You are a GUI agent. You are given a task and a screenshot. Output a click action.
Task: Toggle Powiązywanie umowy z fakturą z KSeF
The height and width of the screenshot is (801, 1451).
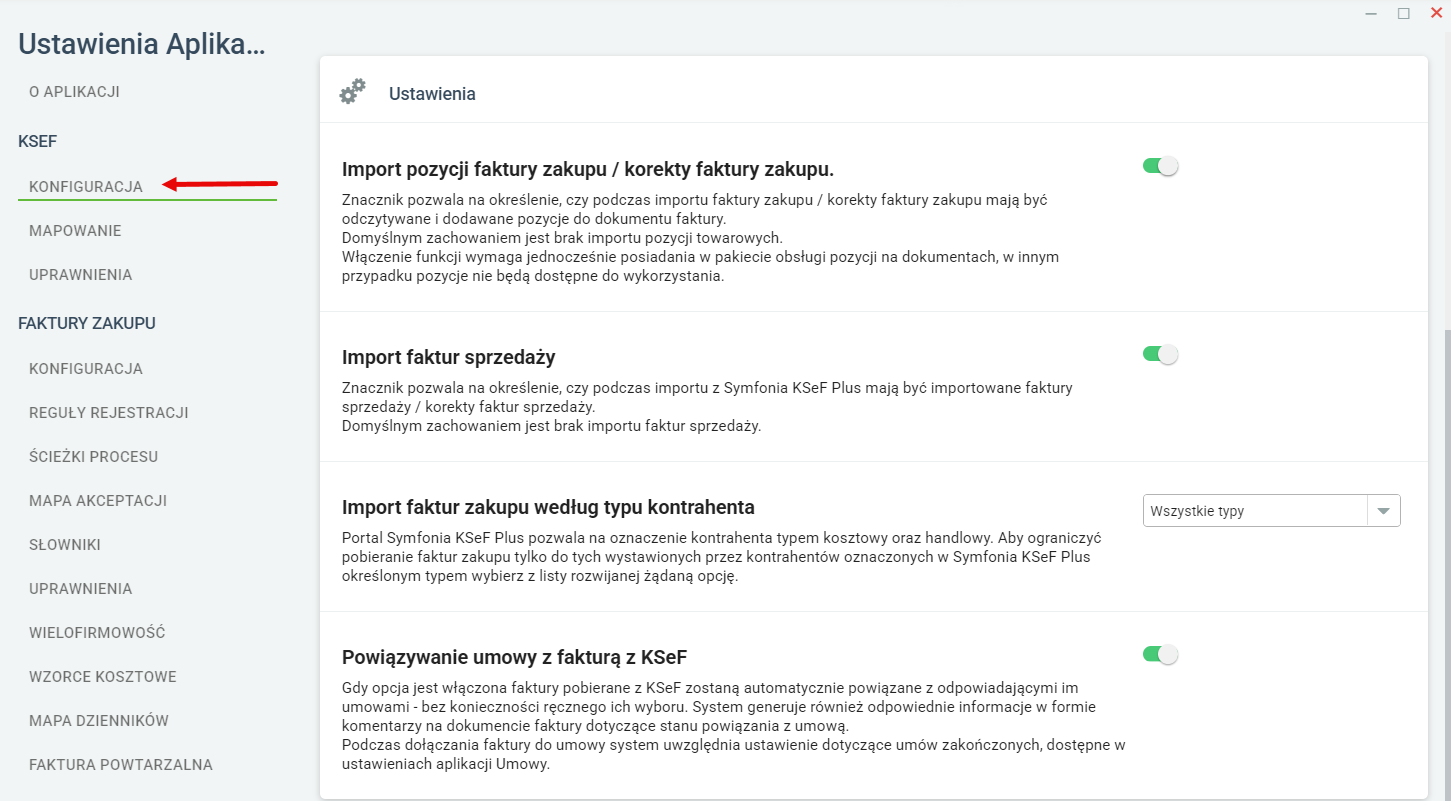(x=1160, y=655)
